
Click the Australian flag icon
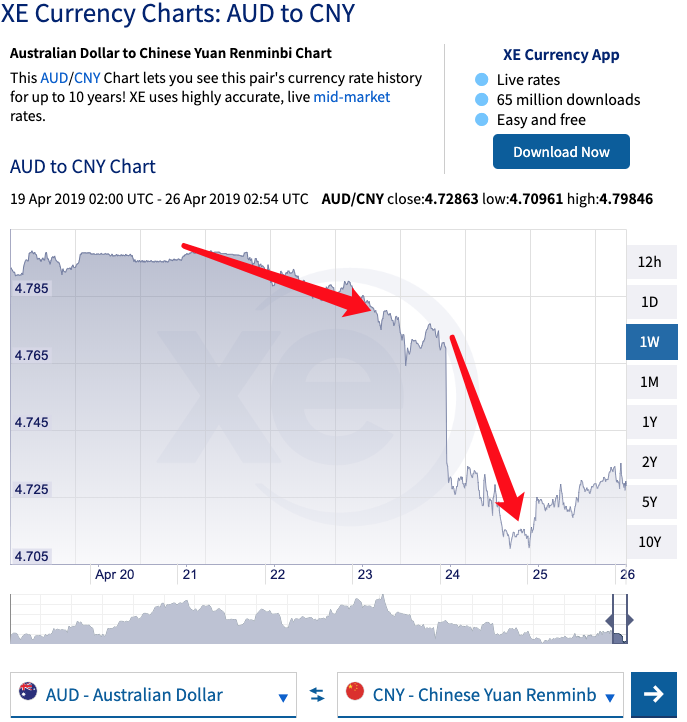pyautogui.click(x=28, y=692)
